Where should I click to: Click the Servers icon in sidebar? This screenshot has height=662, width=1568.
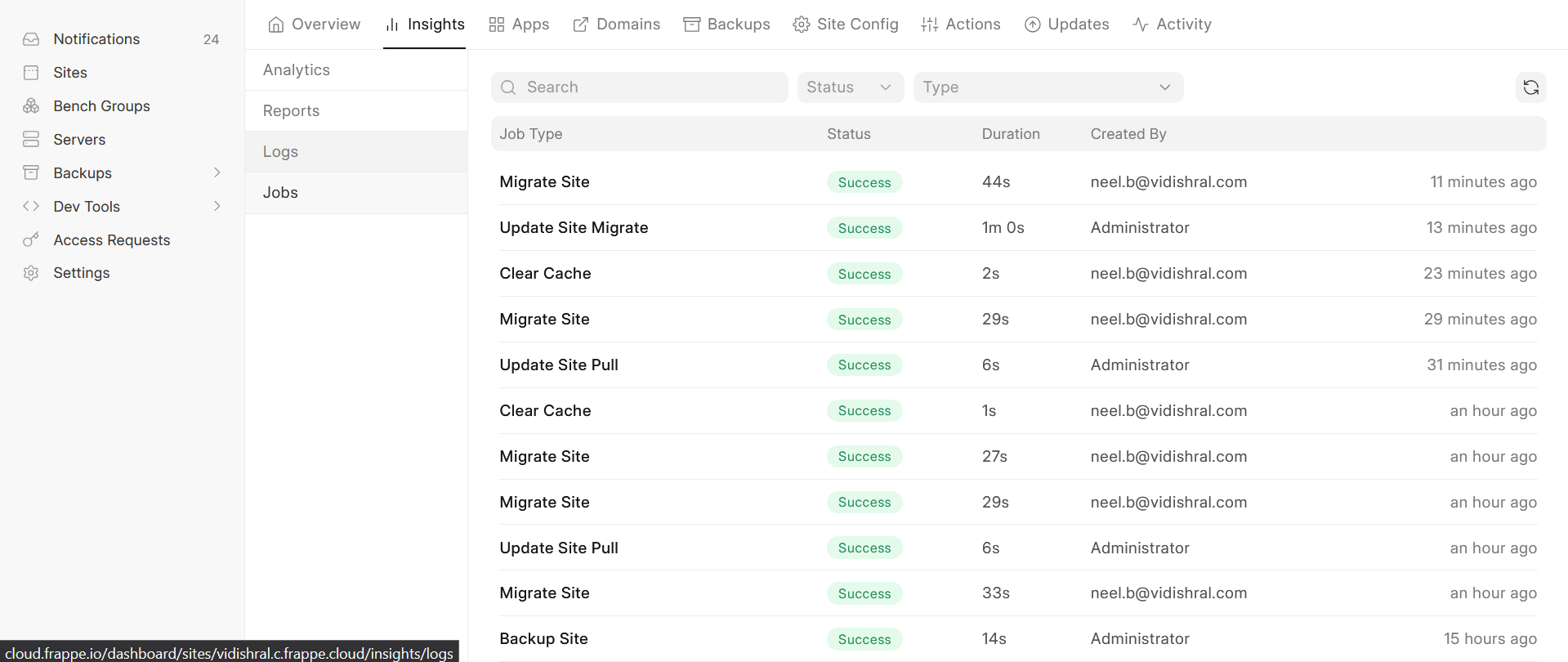[x=31, y=140]
